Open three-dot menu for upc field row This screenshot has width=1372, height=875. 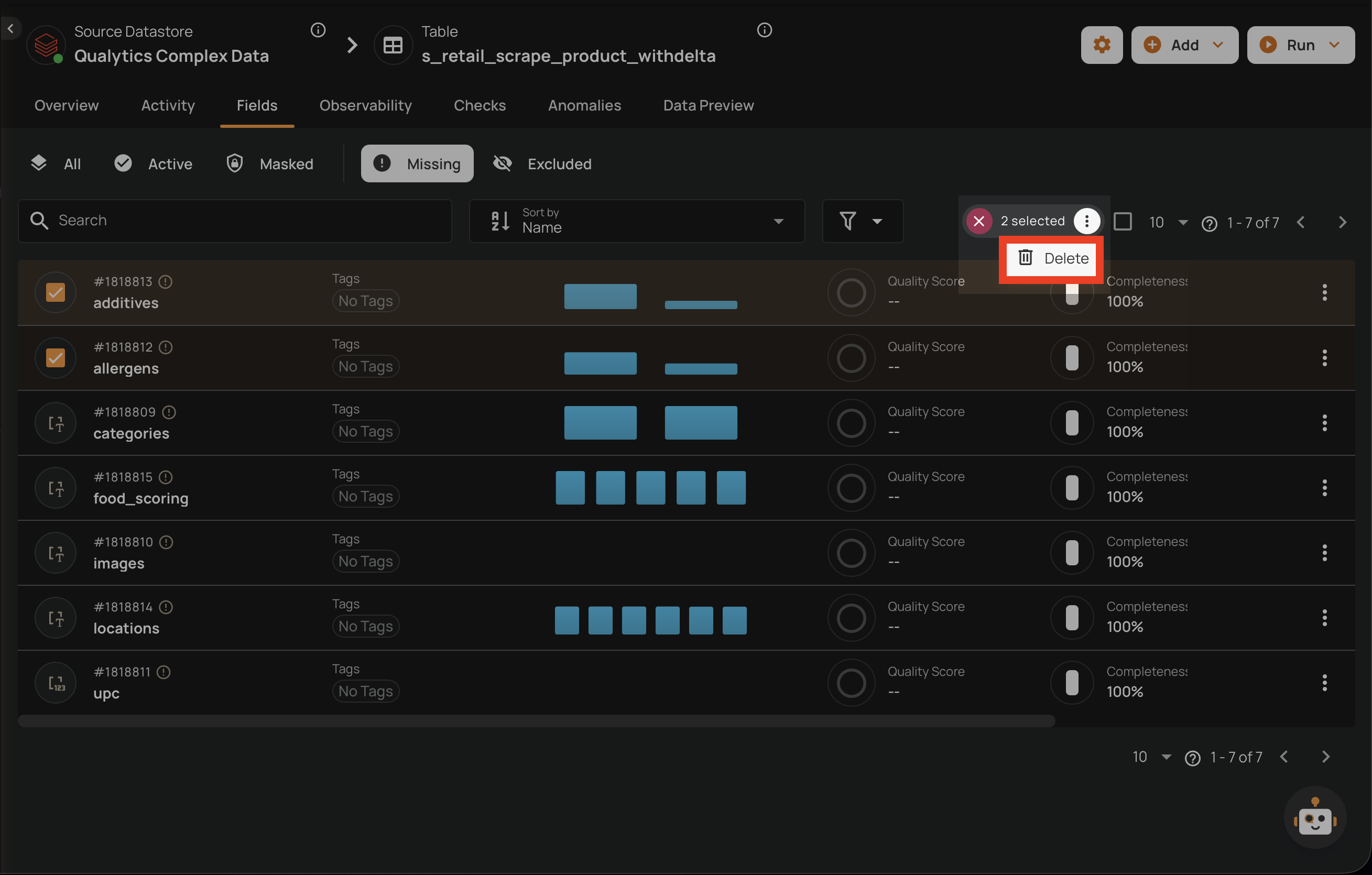pyautogui.click(x=1324, y=683)
